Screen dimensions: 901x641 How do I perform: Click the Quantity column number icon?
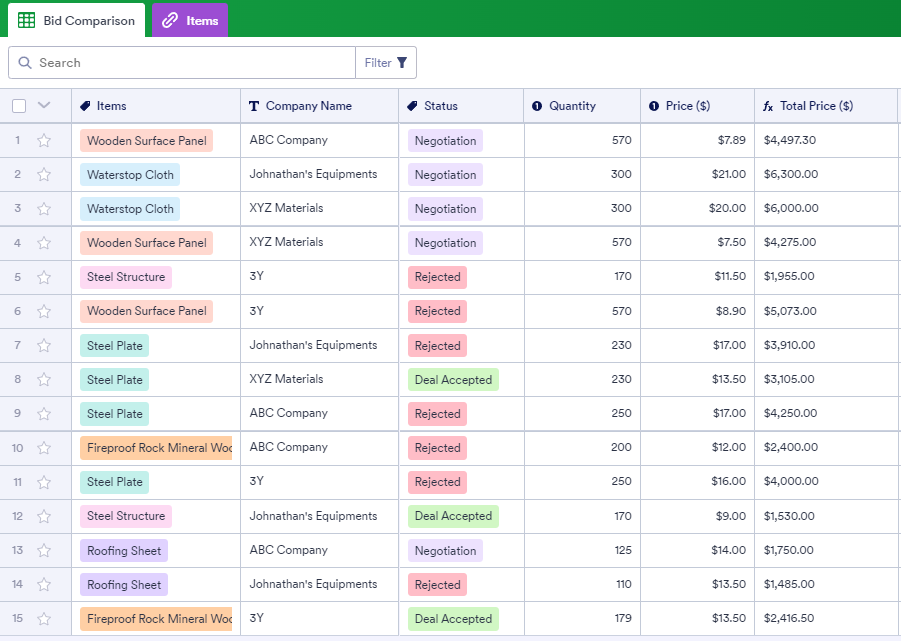coord(537,106)
